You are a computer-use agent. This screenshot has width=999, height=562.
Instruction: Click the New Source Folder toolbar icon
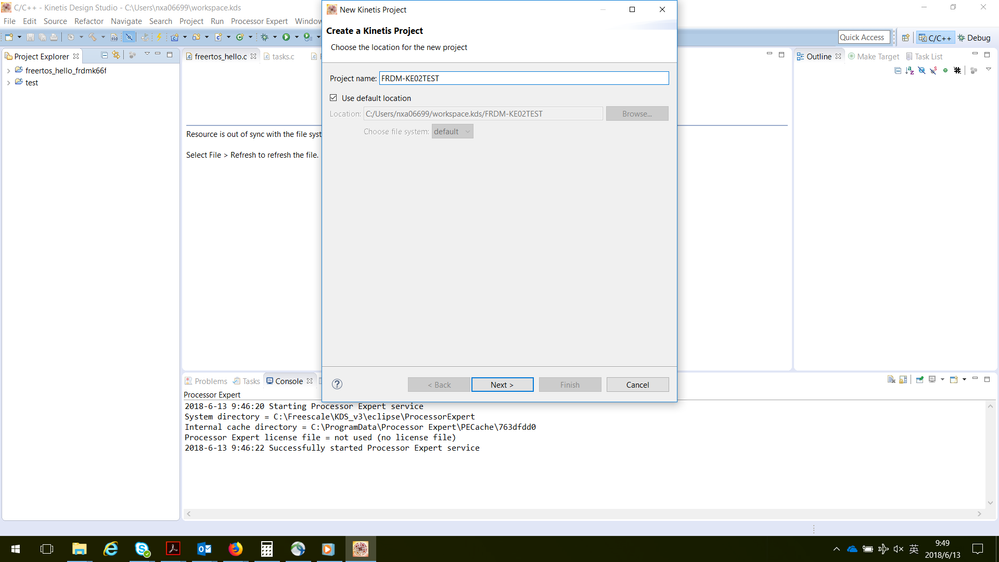pos(196,37)
